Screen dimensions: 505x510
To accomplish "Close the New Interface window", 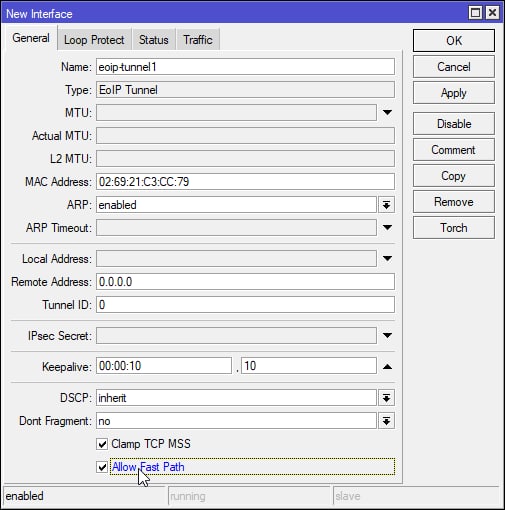I will (492, 13).
